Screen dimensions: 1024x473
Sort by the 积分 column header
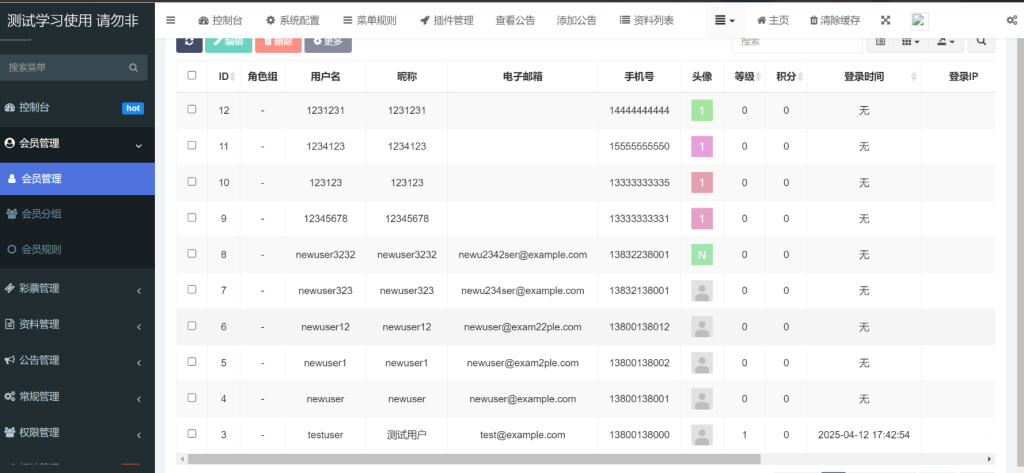(x=786, y=76)
